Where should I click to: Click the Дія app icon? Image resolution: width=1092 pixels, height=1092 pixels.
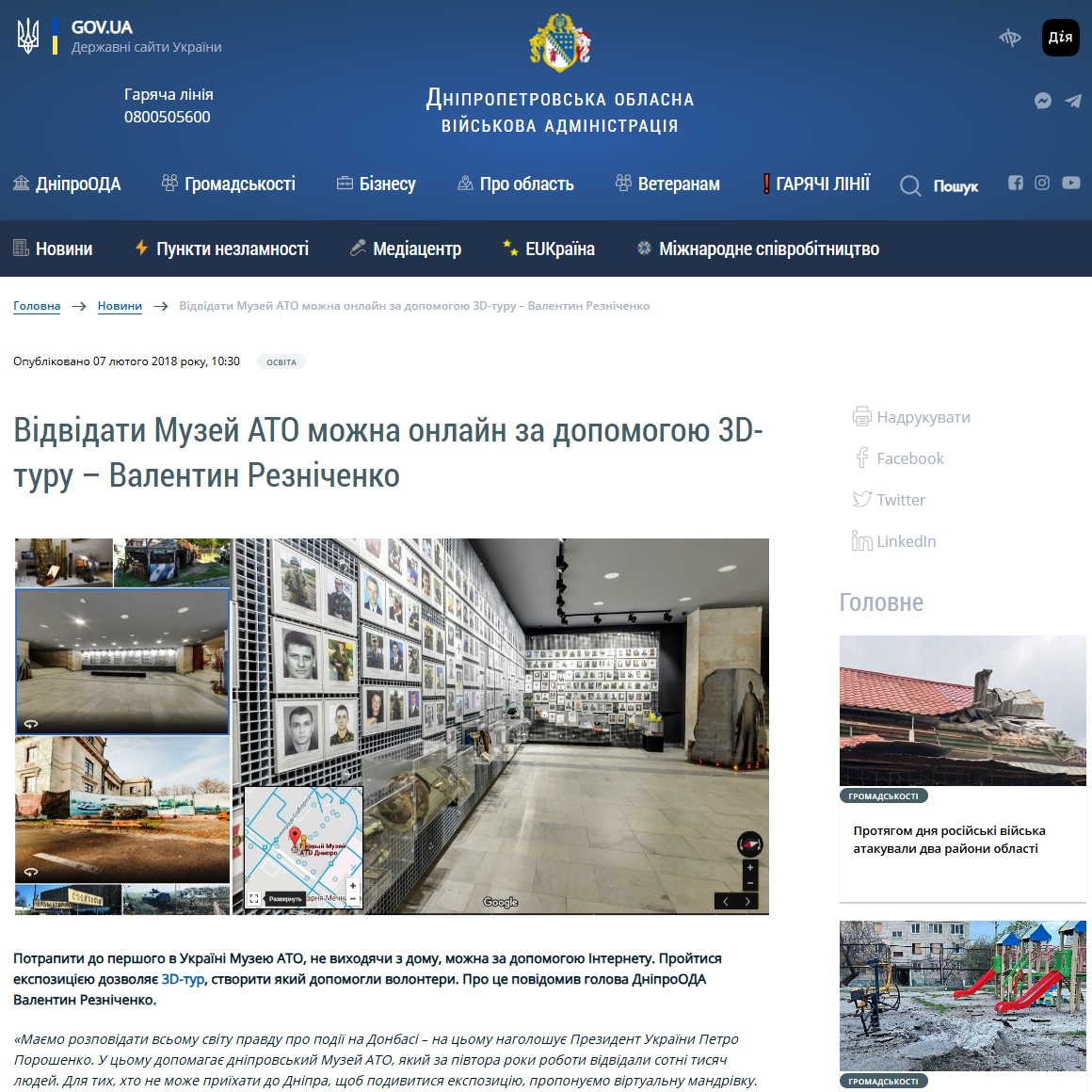coord(1060,38)
